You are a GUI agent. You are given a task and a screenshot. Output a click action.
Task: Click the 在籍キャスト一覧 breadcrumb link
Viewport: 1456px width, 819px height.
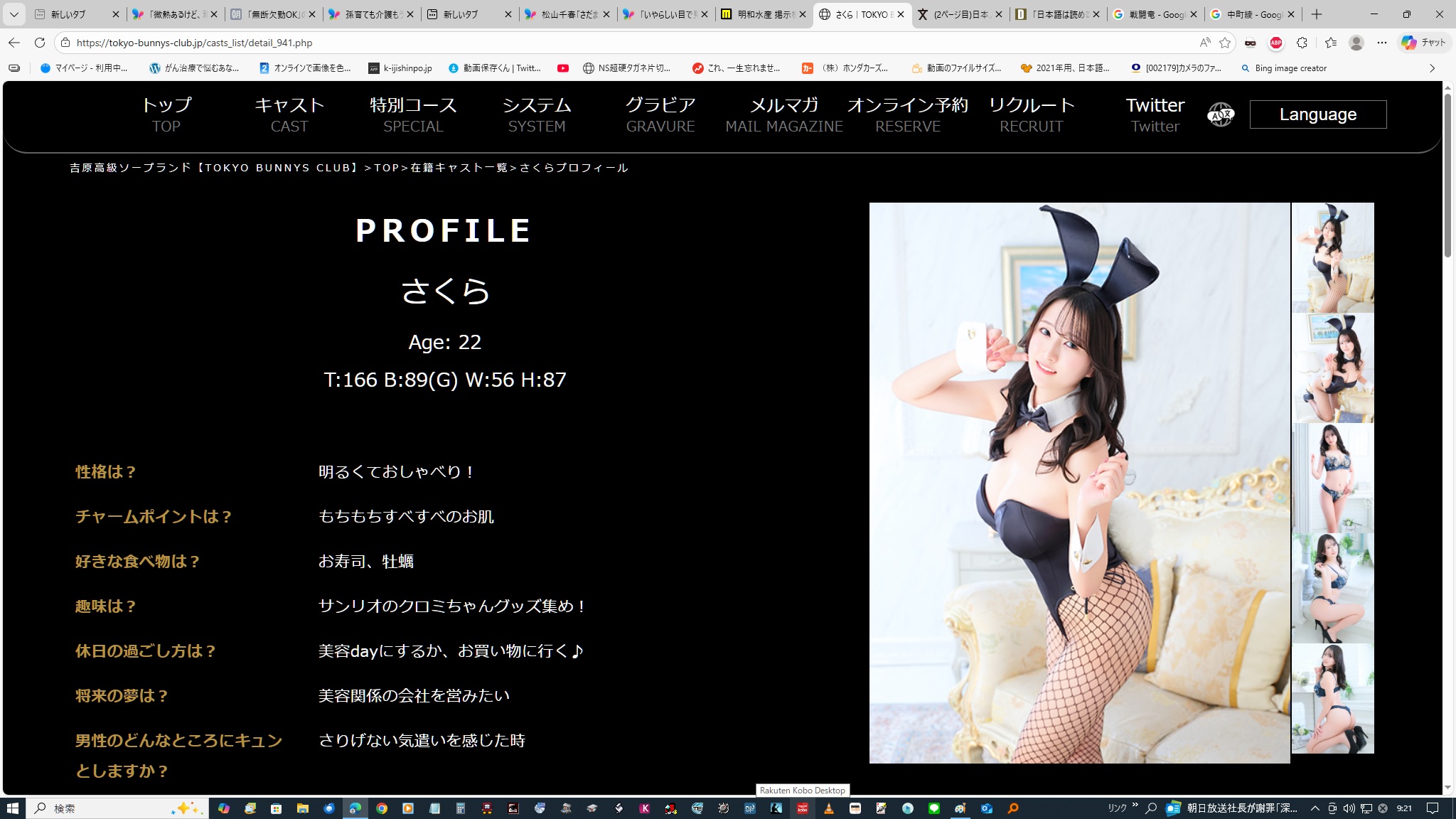point(459,168)
